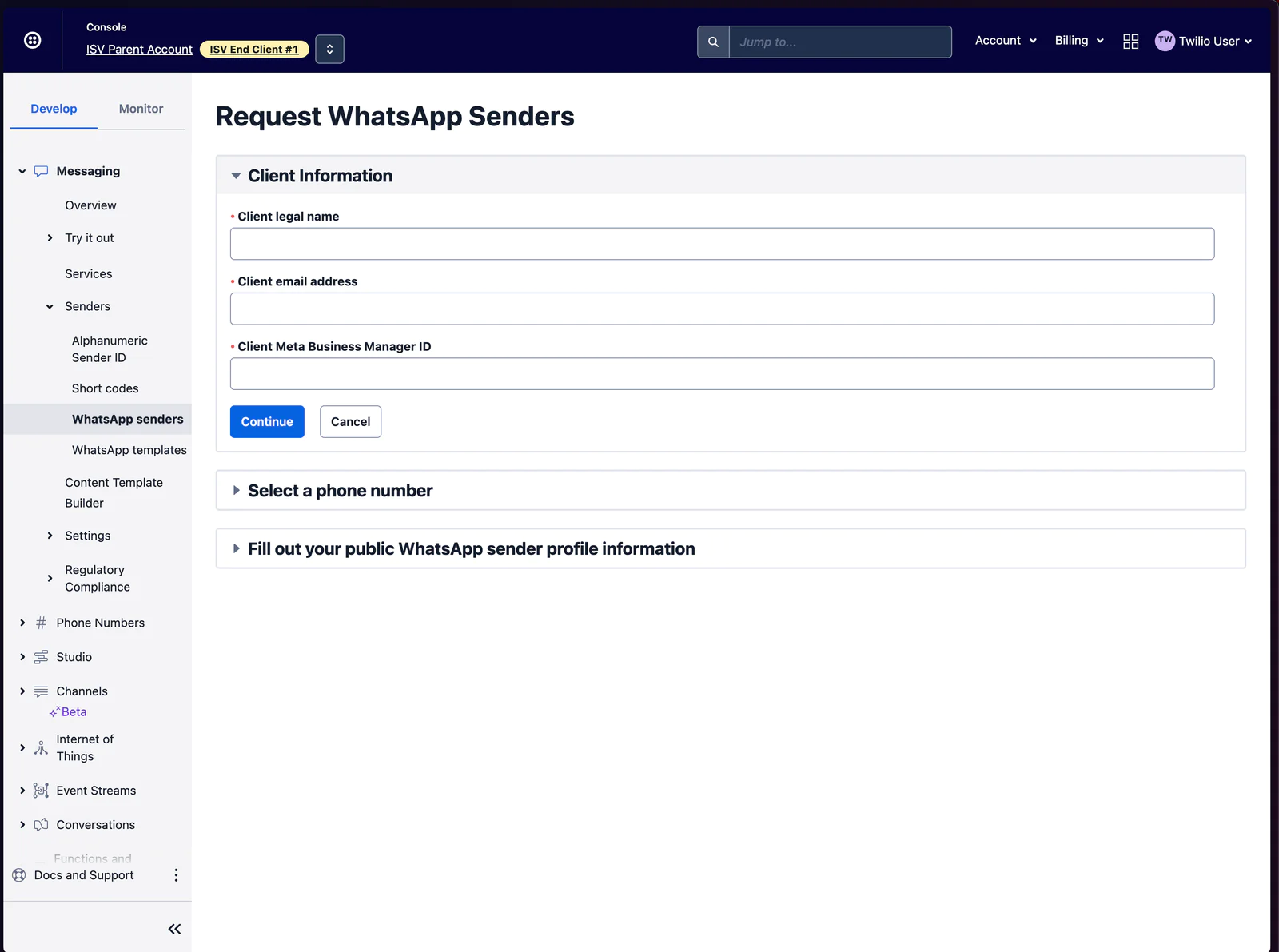Open the Billing dropdown menu
The image size is (1279, 952).
point(1078,41)
